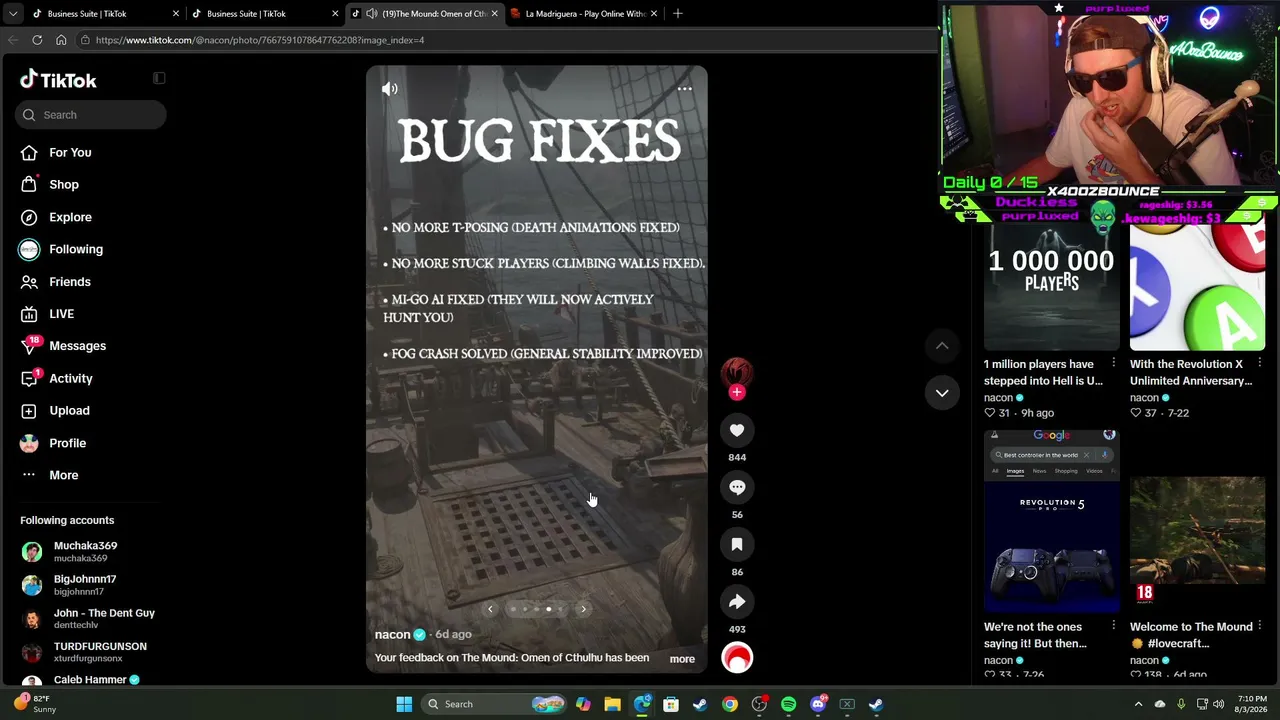Click the browser address bar URL
Screen dimensions: 1280x720
(260, 40)
